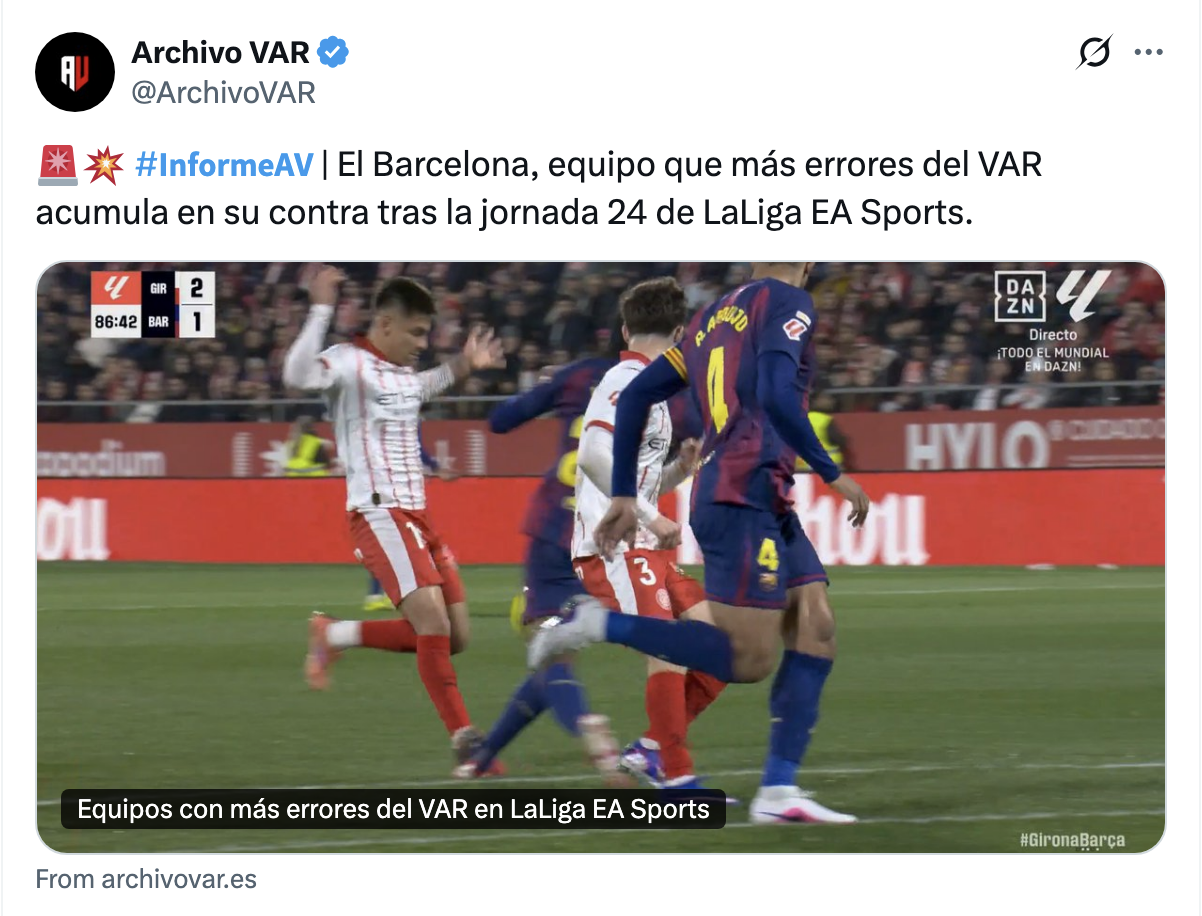Open the @ArchivoVAR handle link
Image resolution: width=1202 pixels, height=916 pixels.
pos(223,92)
